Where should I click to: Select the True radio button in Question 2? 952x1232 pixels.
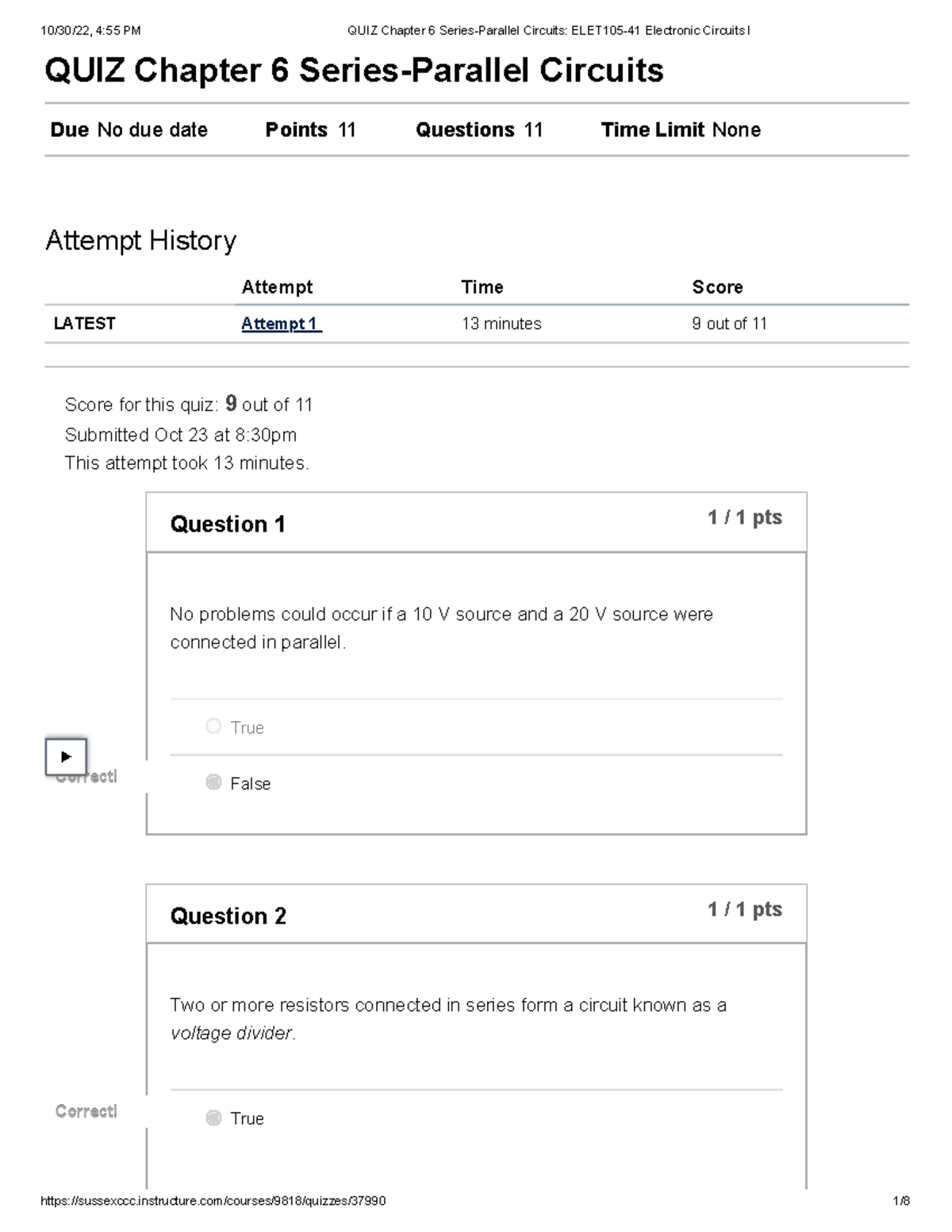point(213,1118)
